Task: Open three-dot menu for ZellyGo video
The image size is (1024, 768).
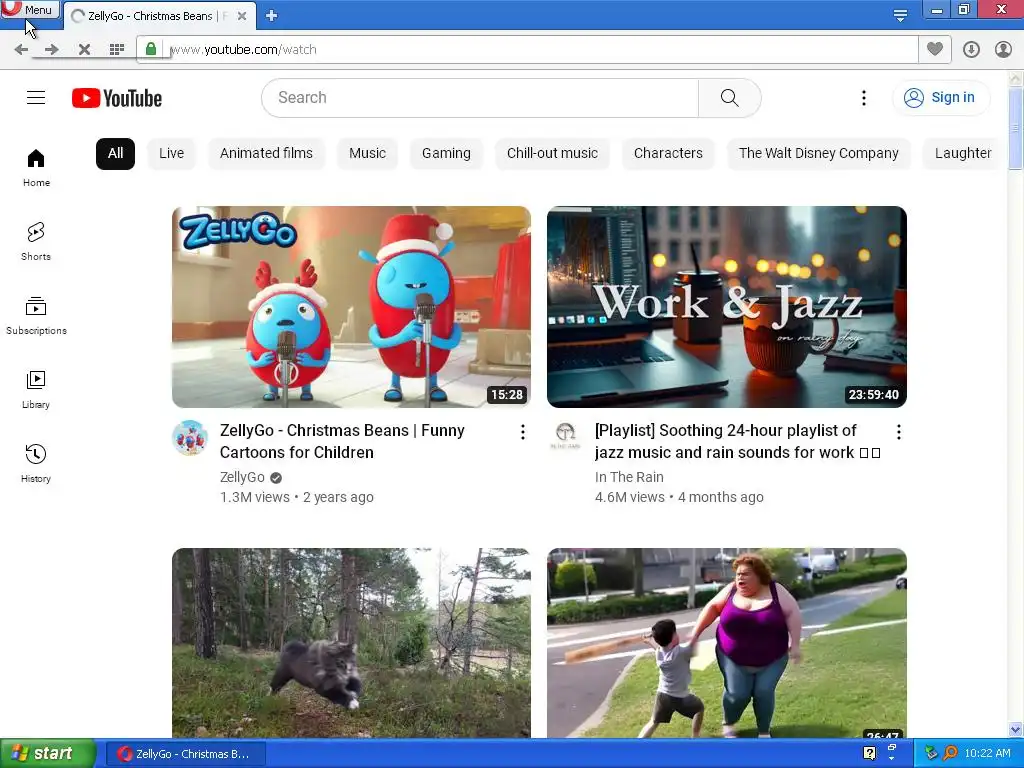Action: 522,432
